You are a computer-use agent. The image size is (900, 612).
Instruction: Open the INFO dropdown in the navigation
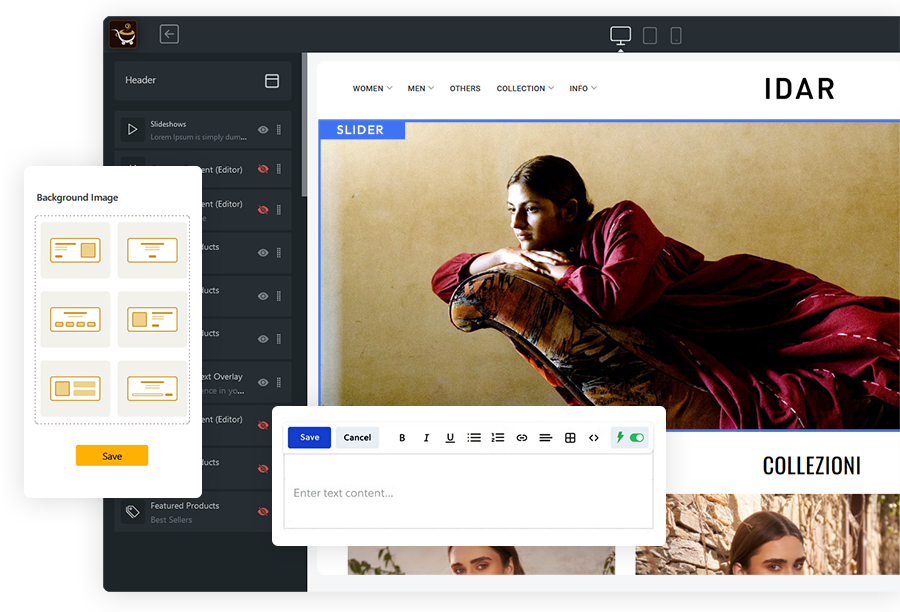pyautogui.click(x=583, y=89)
